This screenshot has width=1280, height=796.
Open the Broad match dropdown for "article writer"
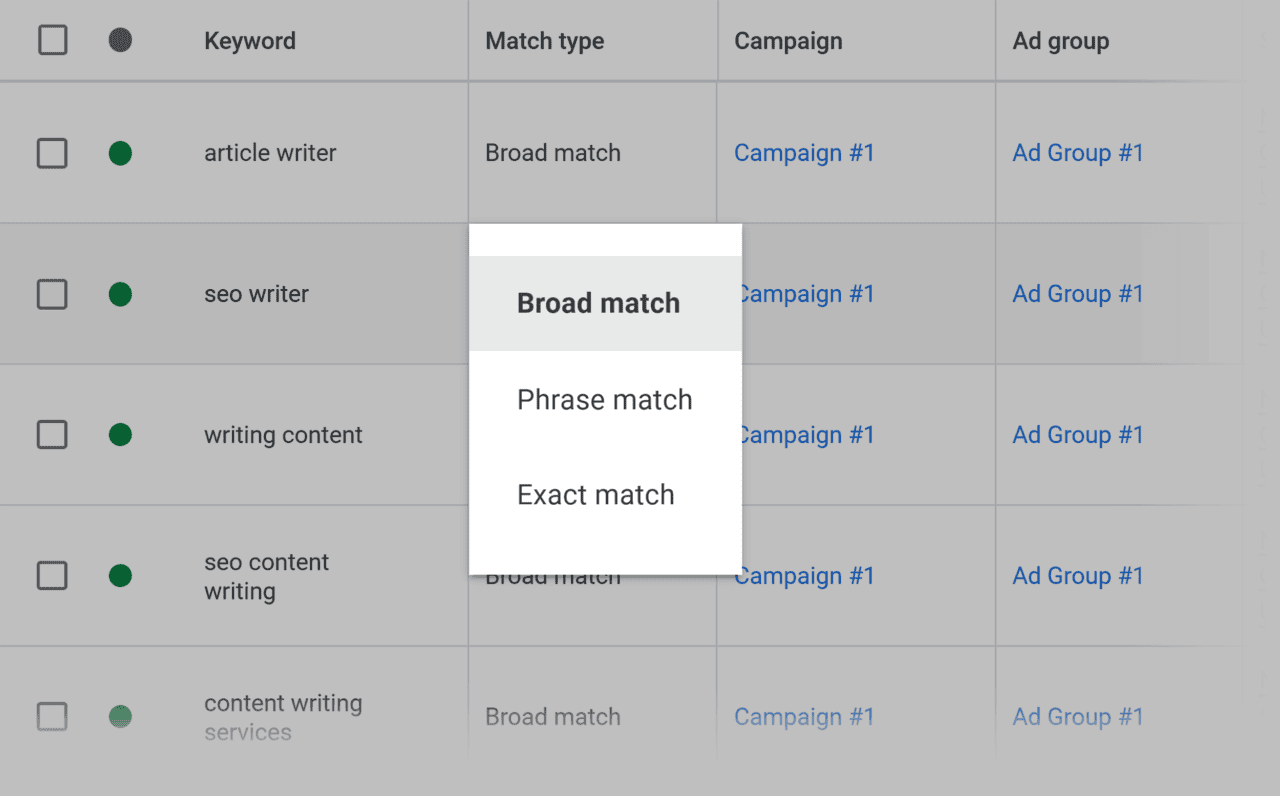[x=552, y=152]
